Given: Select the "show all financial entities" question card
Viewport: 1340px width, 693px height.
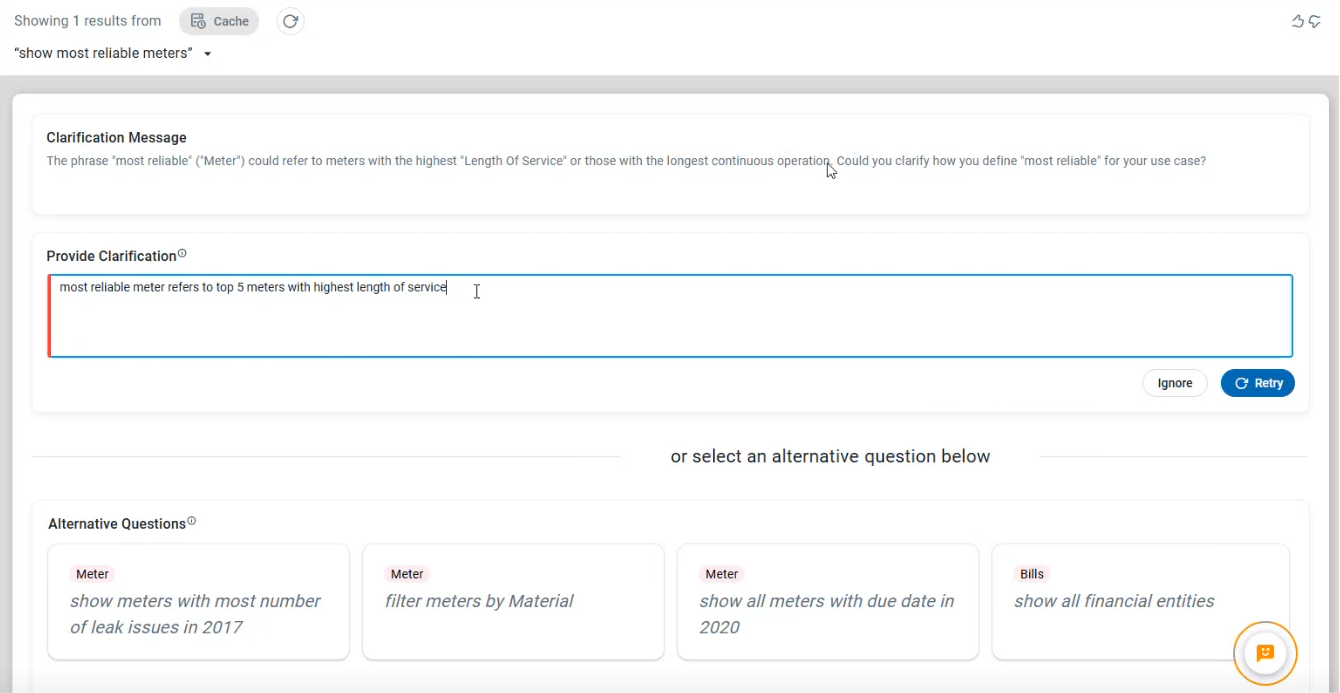Looking at the screenshot, I should [x=1114, y=601].
